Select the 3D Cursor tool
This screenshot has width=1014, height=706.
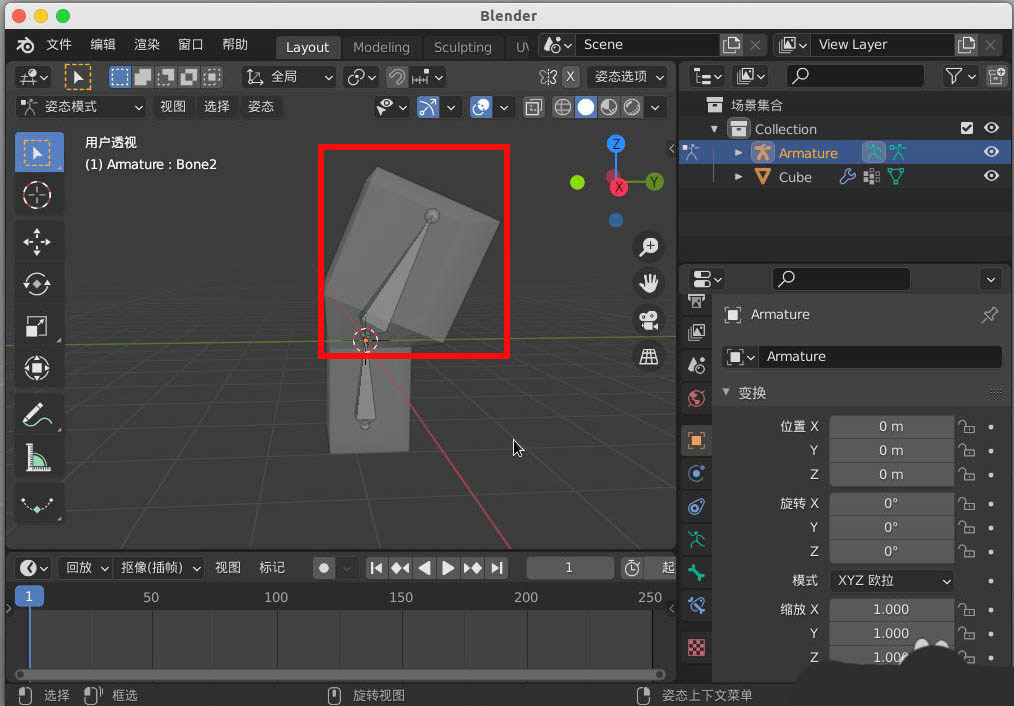[38, 195]
